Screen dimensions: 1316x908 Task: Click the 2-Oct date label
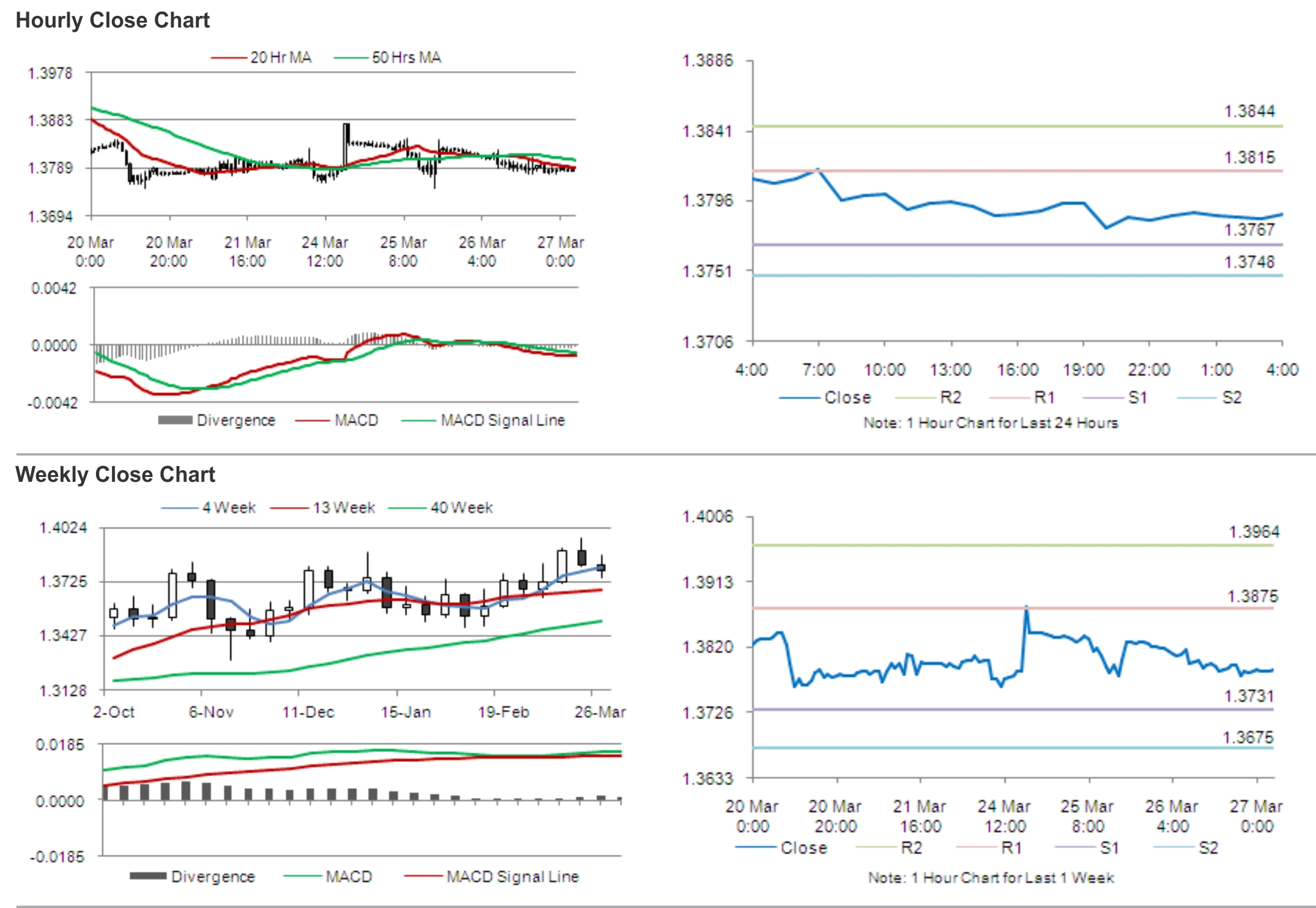[x=114, y=712]
